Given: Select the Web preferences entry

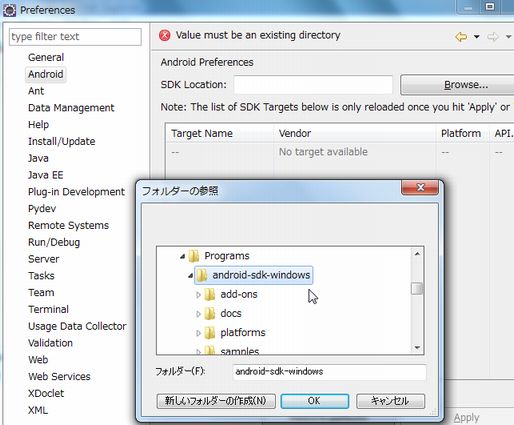Looking at the screenshot, I should (x=38, y=360).
